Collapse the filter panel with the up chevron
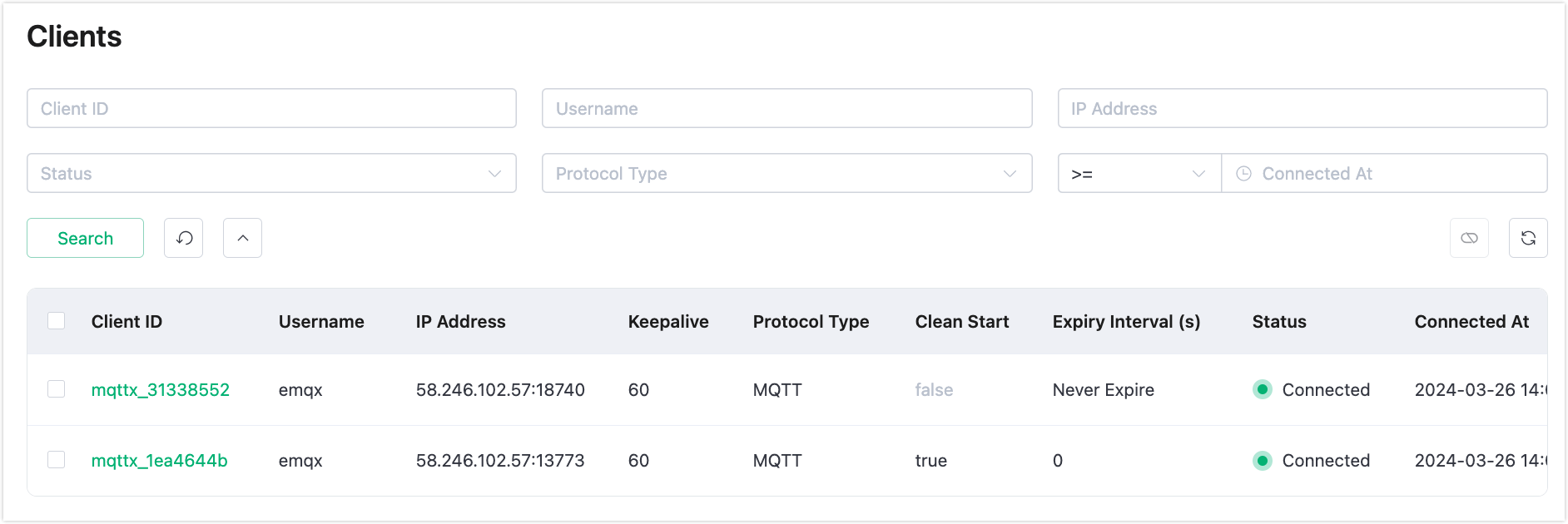The image size is (1568, 524). 243,239
